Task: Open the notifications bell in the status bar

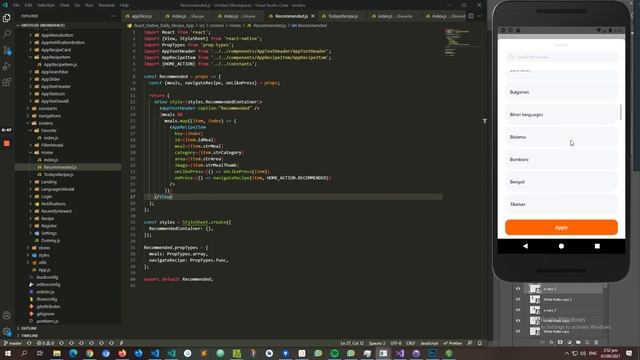Action: coord(480,343)
